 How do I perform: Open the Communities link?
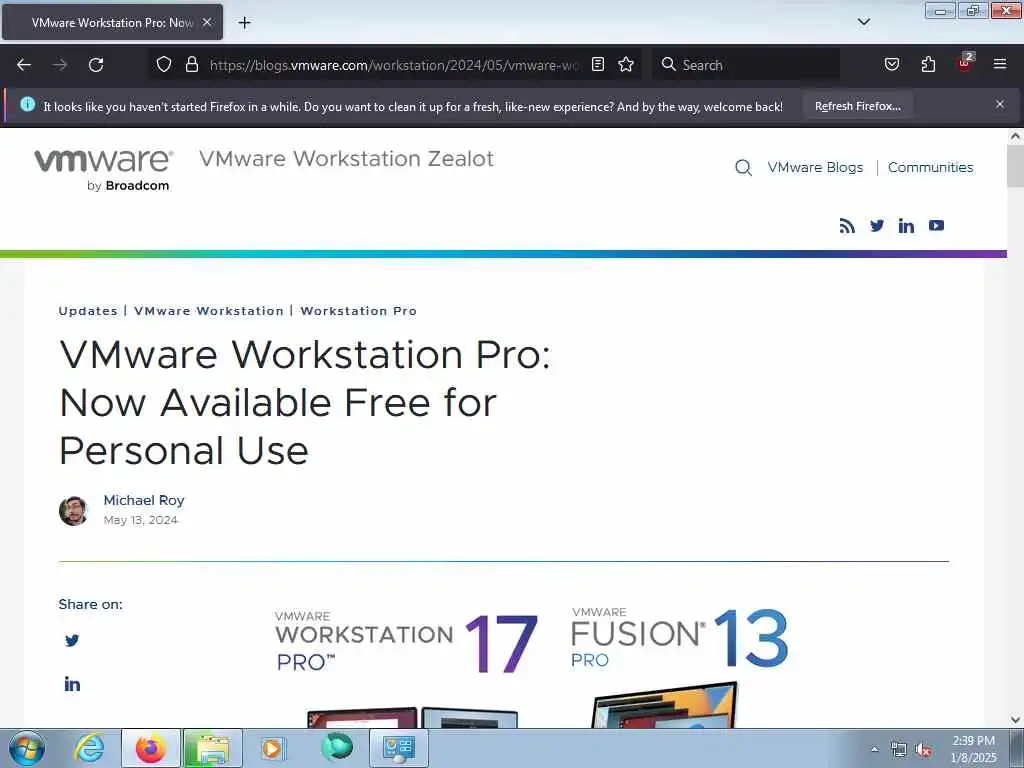point(931,167)
